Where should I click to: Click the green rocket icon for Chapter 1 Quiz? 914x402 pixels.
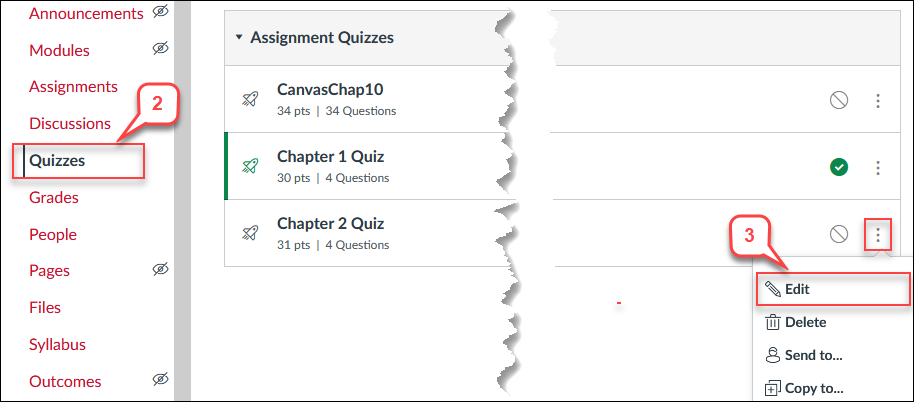(250, 167)
